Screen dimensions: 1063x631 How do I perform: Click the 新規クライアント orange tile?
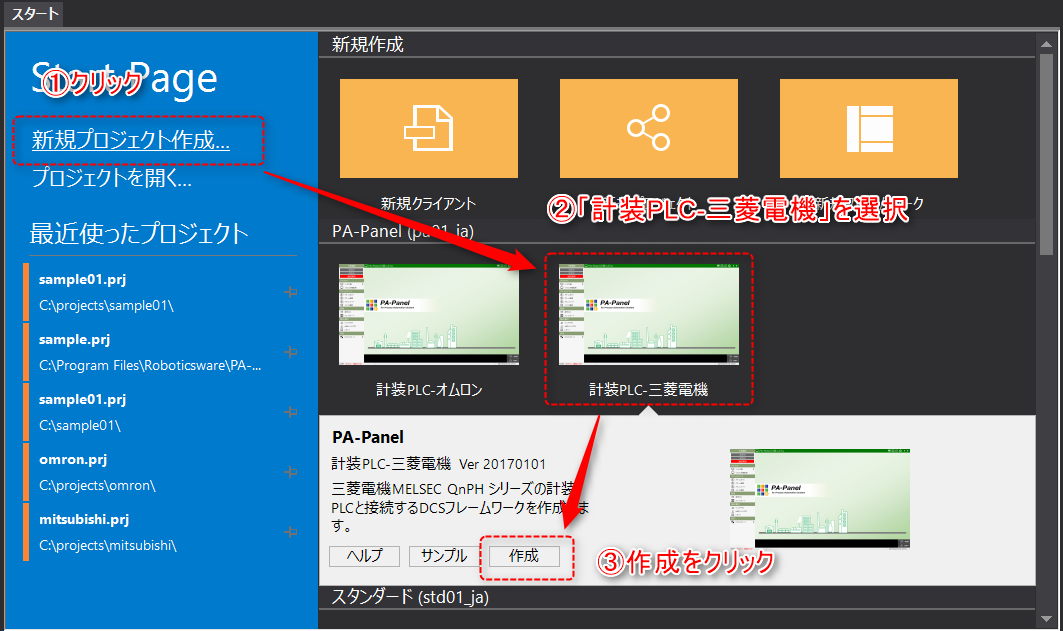pos(428,128)
